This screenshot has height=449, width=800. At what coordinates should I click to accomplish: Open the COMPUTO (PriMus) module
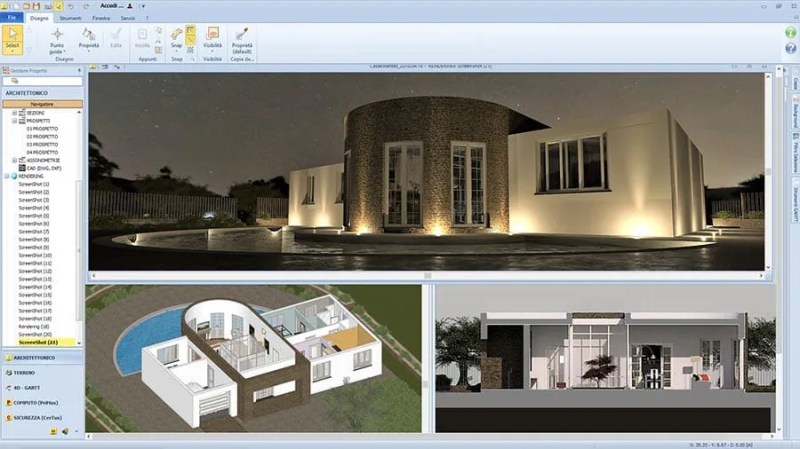tap(42, 403)
